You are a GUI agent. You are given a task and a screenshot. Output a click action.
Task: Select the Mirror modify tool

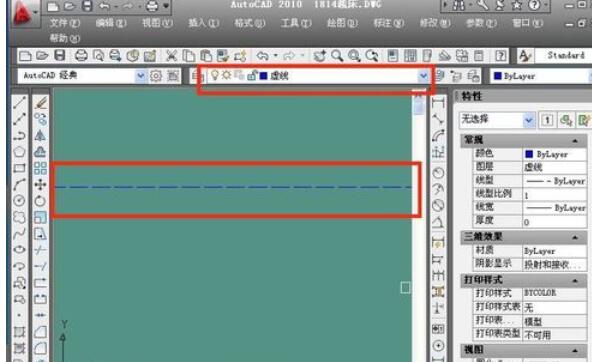pos(40,135)
